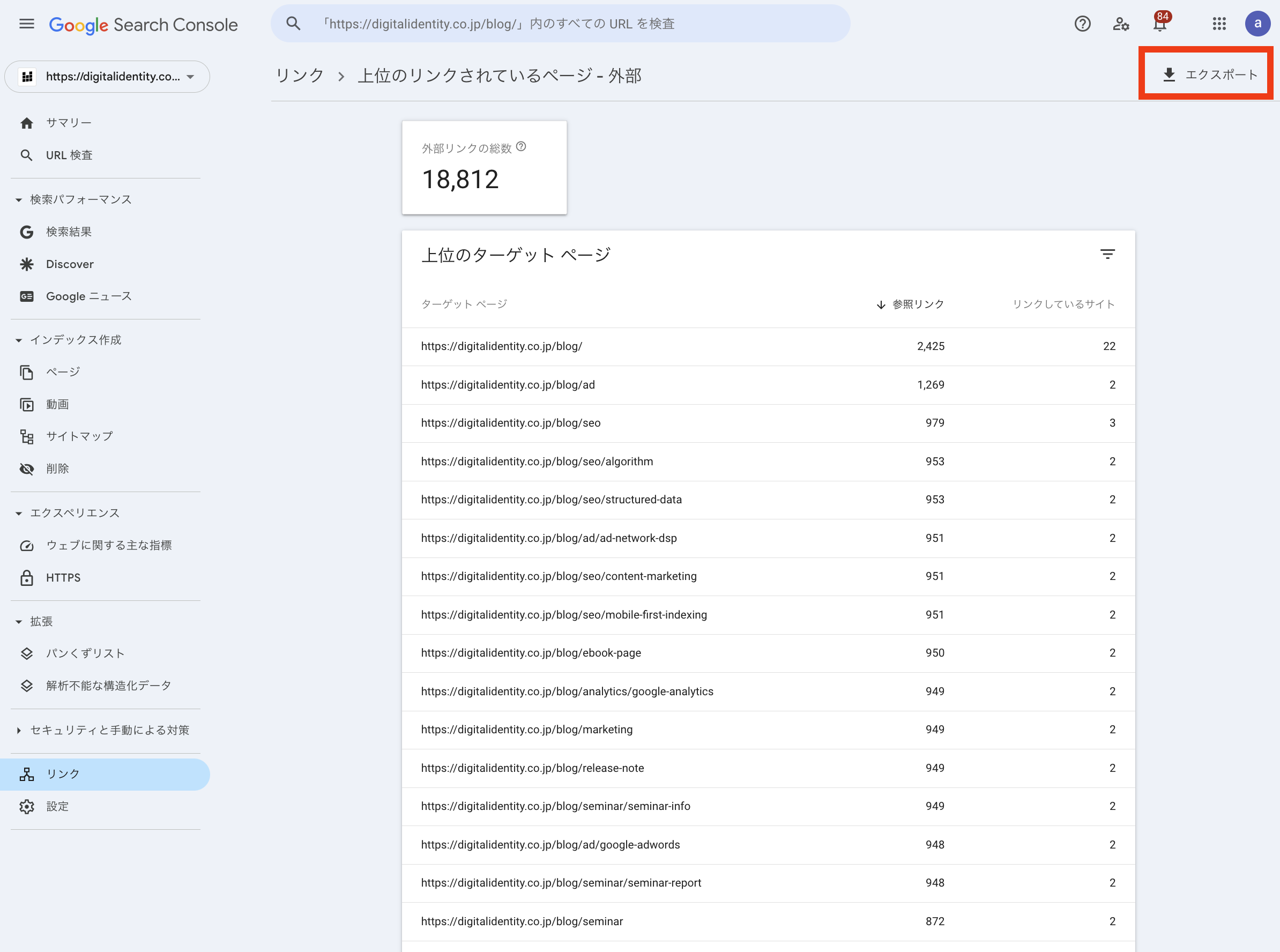Open the help question mark icon
The image size is (1280, 952).
click(1082, 24)
